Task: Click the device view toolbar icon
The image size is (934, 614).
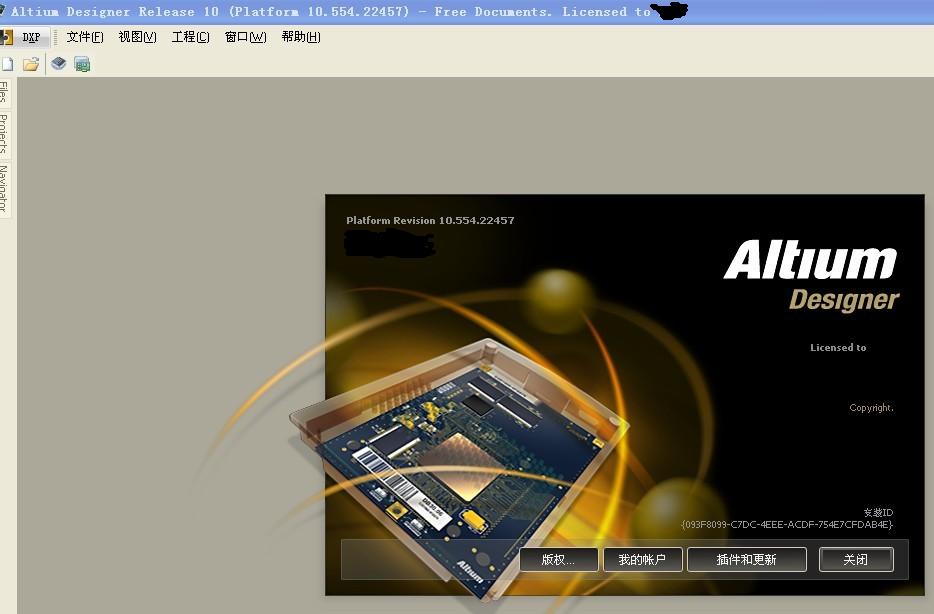Action: pos(58,63)
